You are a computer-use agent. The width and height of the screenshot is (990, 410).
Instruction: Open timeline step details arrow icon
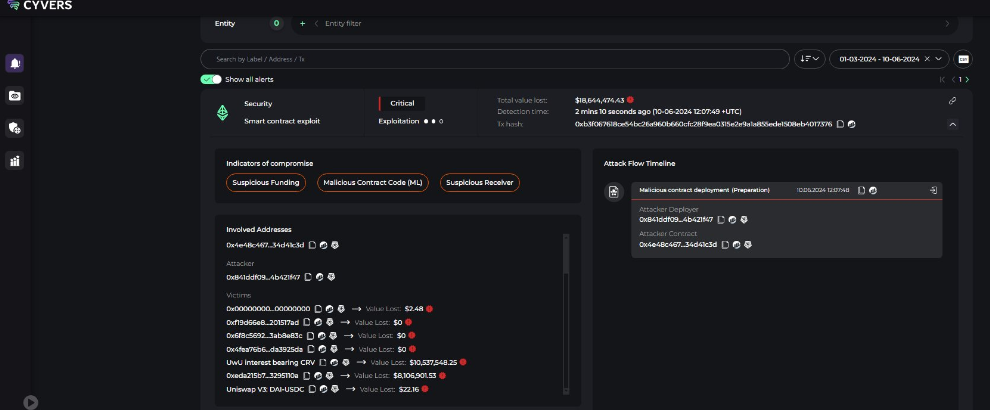tap(933, 190)
